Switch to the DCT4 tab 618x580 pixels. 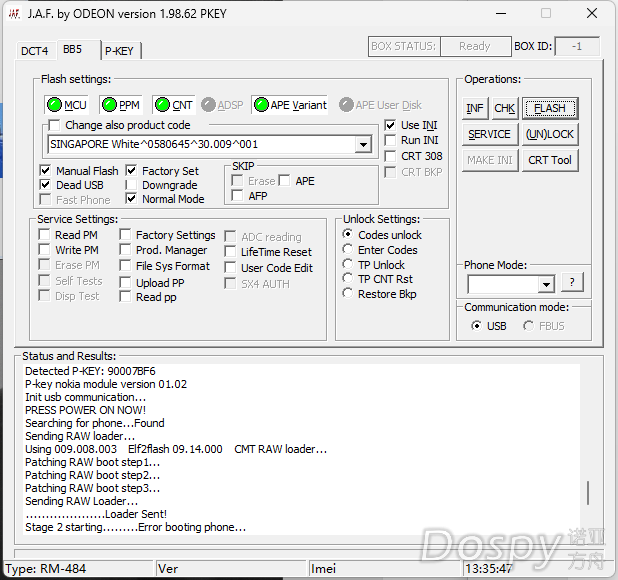pos(35,51)
